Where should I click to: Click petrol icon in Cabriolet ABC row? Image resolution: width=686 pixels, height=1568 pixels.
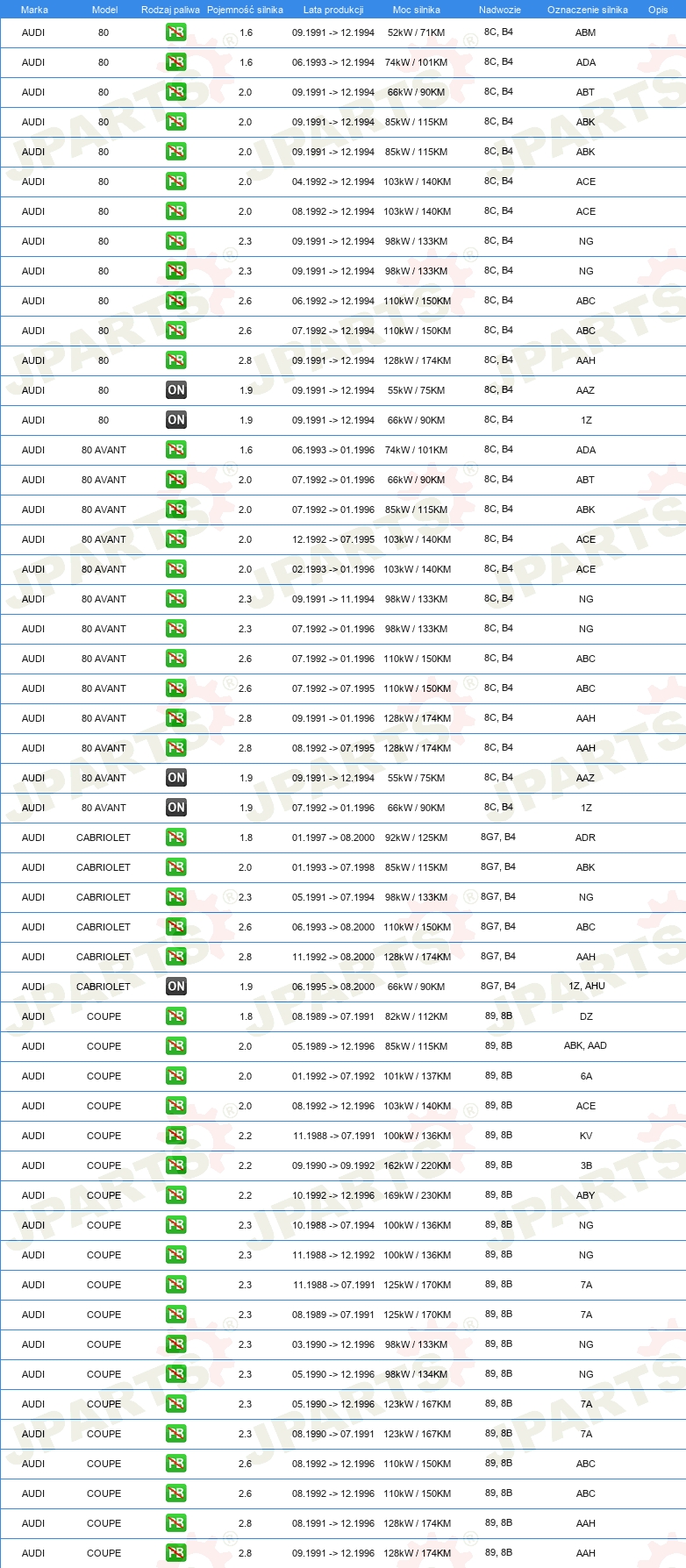176,927
